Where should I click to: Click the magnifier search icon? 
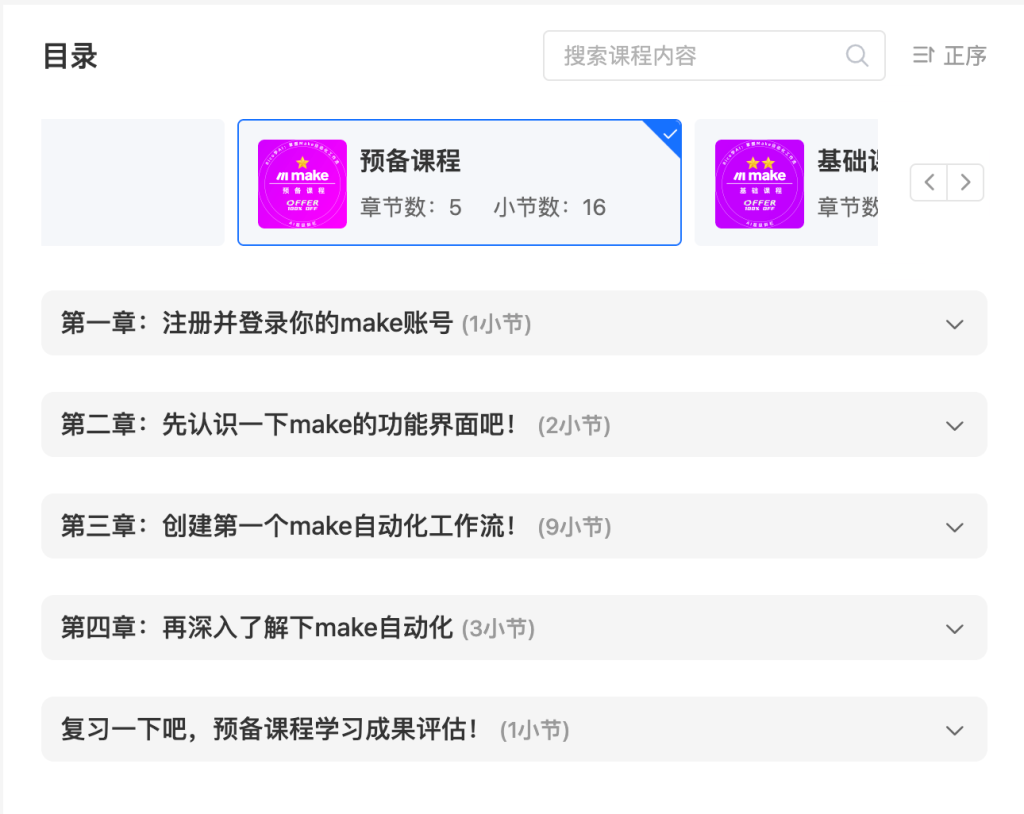tap(857, 56)
